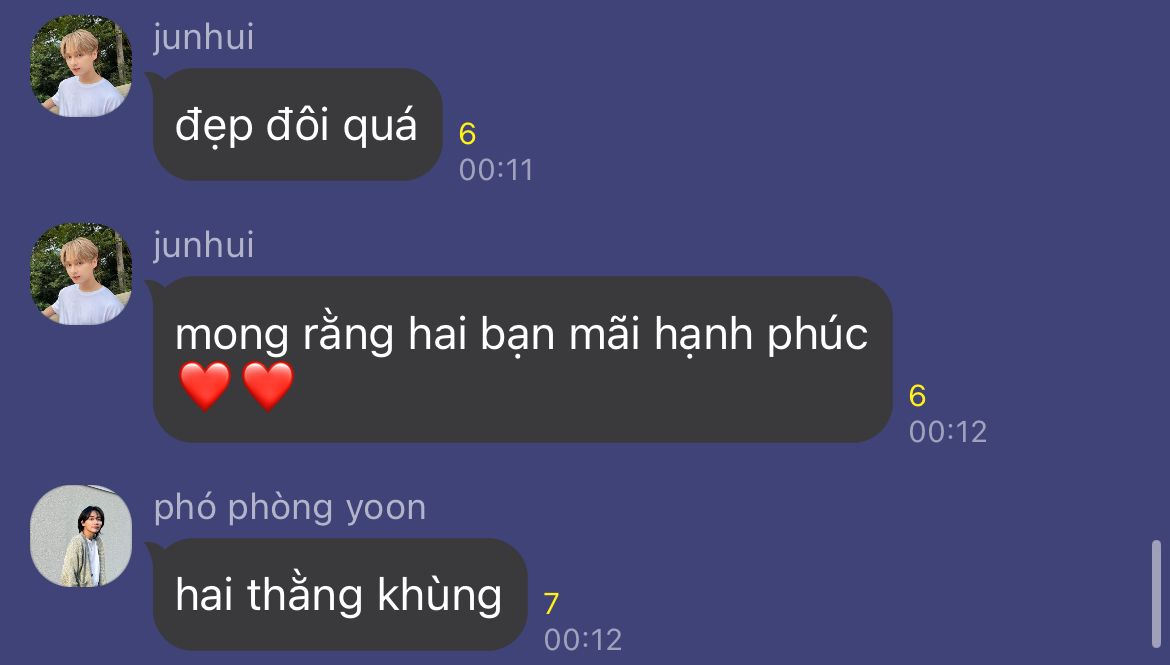Open junhui's avatar beside the "mong rằng" message
This screenshot has width=1170, height=665.
[81, 274]
